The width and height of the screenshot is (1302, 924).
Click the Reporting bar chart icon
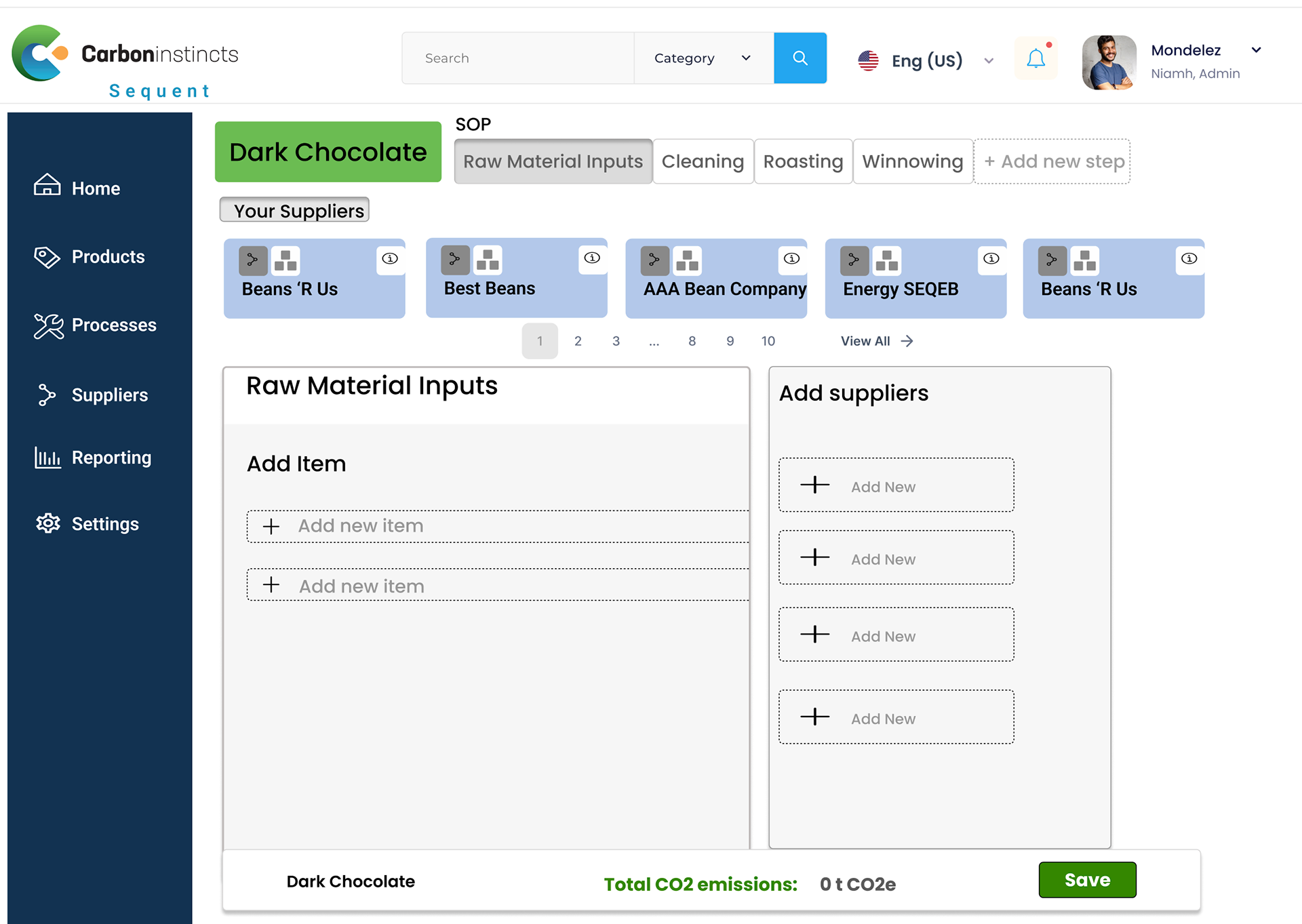(x=47, y=458)
